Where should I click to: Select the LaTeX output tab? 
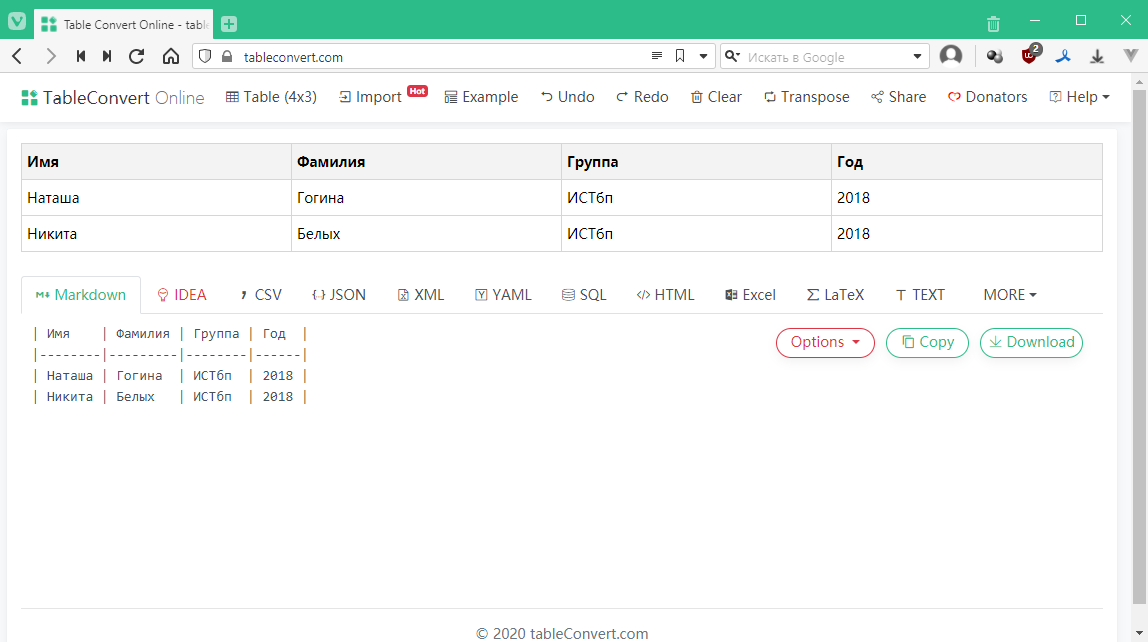[x=835, y=295]
